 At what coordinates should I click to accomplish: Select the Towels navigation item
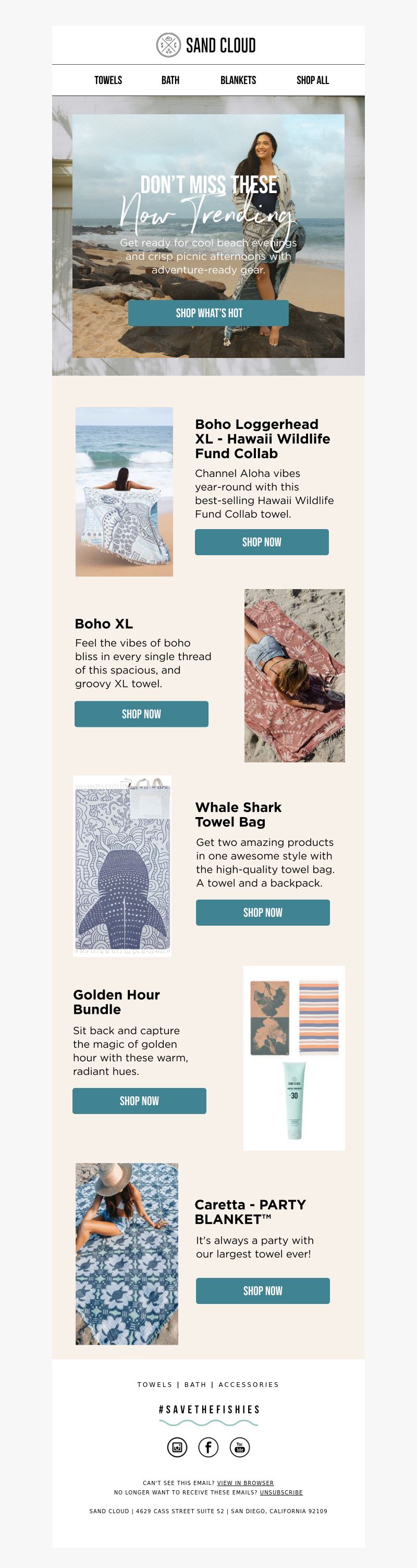[x=108, y=80]
